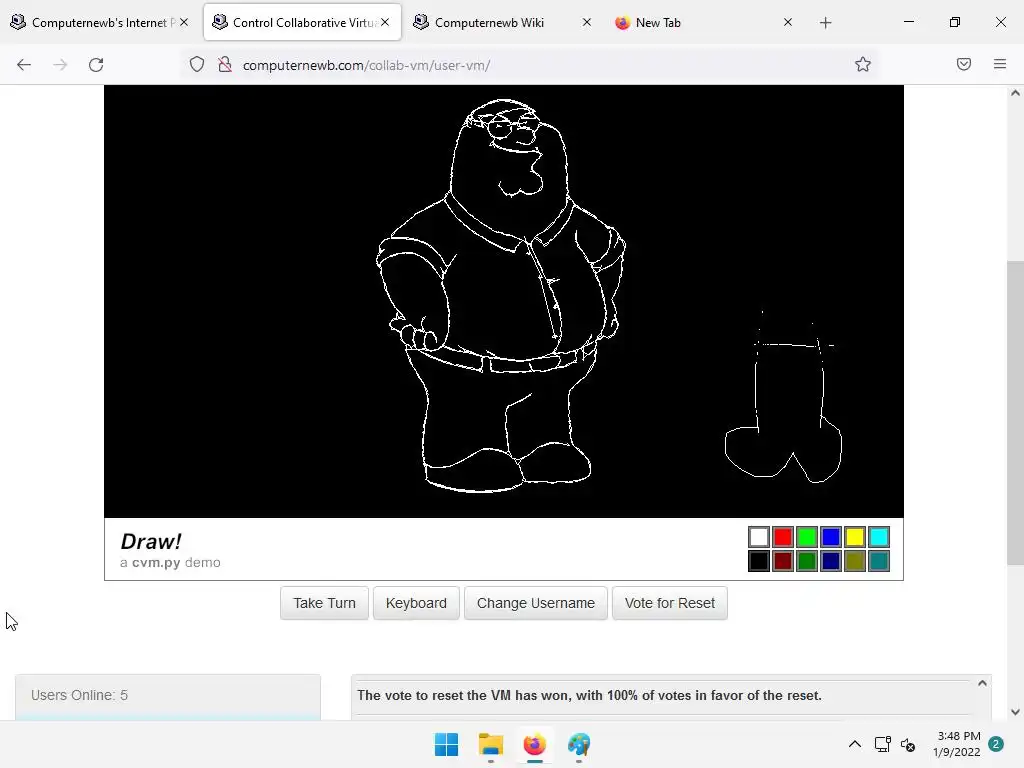The image size is (1024, 768).
Task: Pick the olive color swatch
Action: tap(855, 561)
